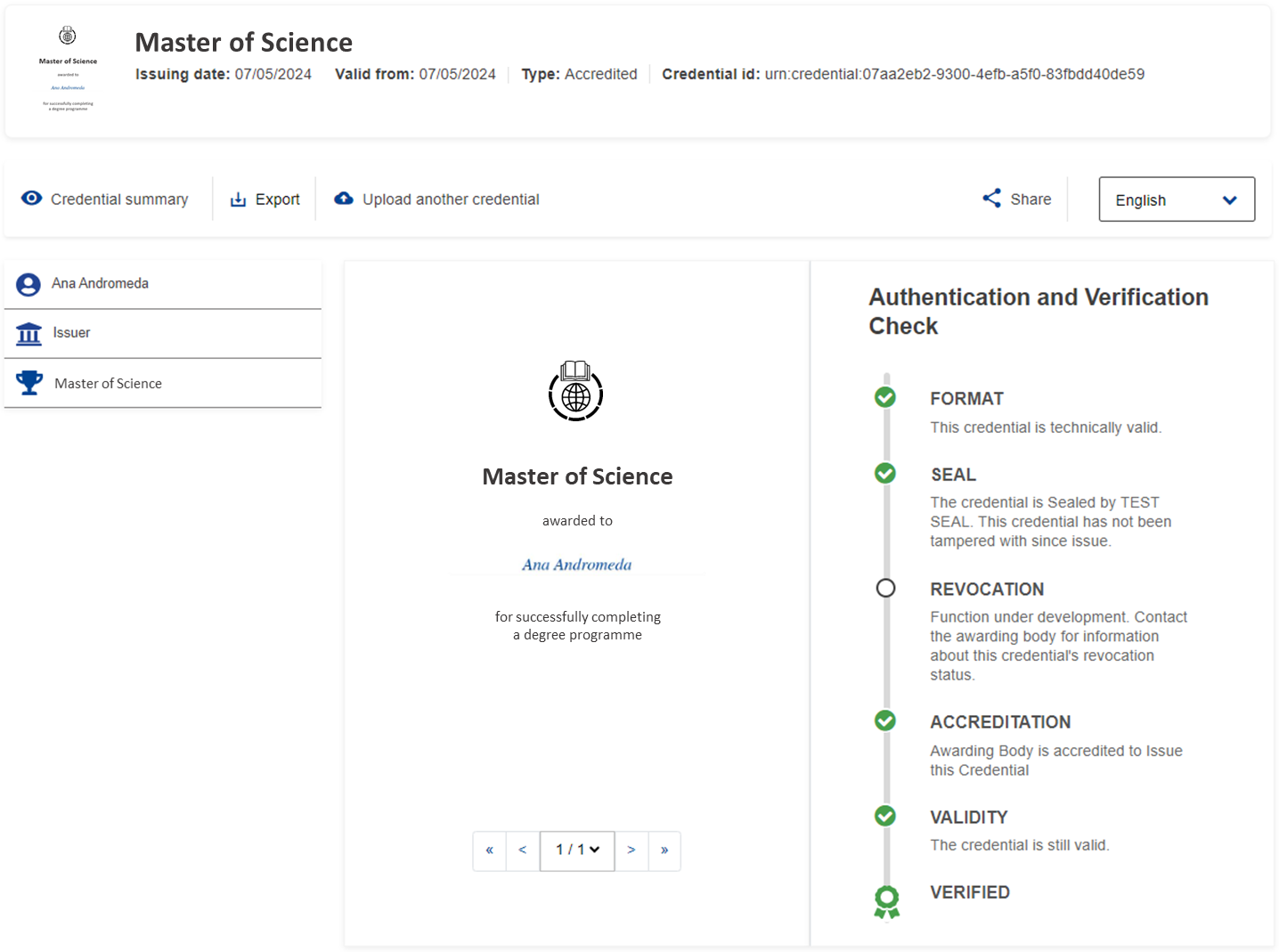Click the Share network icon
Screen dimensions: 1279x952
[x=991, y=199]
